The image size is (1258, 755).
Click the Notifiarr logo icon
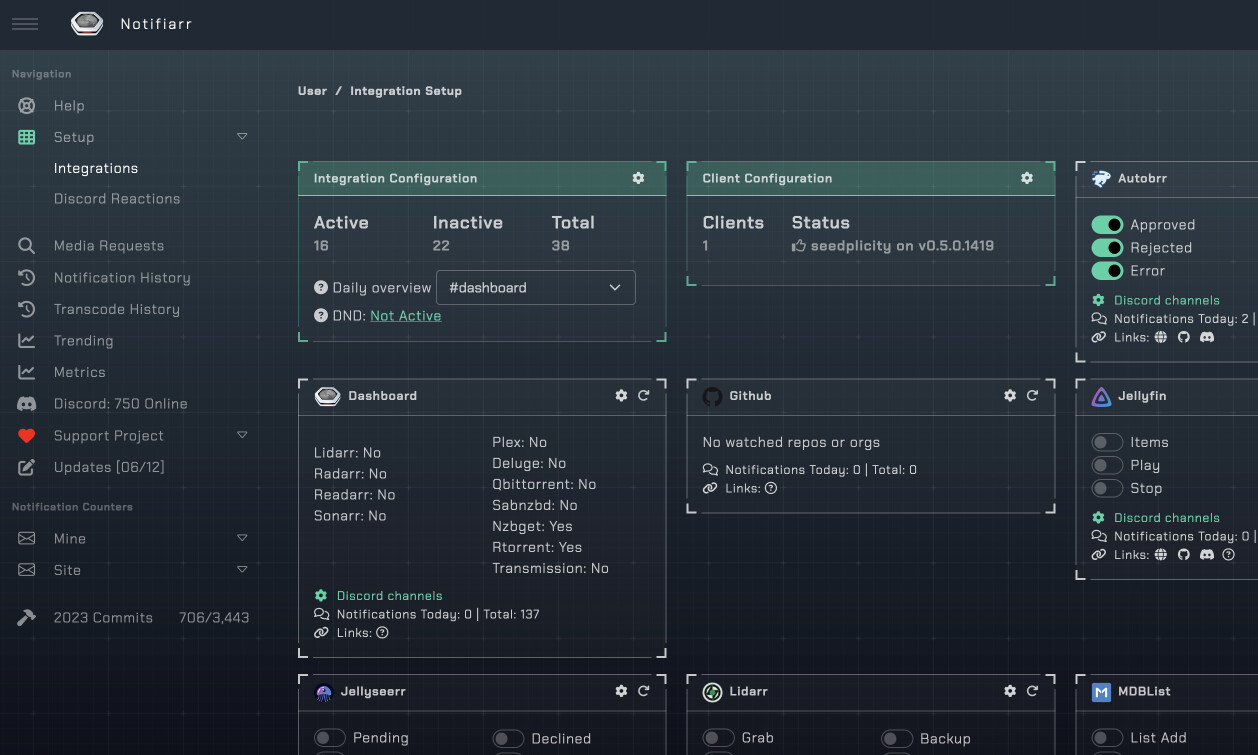pyautogui.click(x=87, y=24)
